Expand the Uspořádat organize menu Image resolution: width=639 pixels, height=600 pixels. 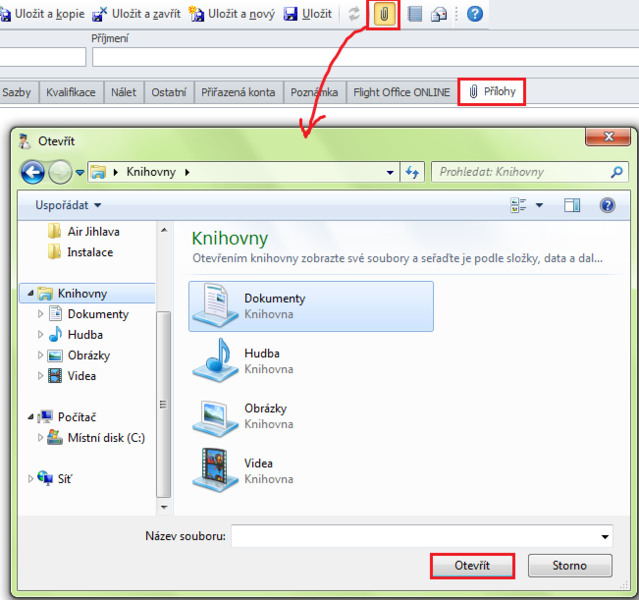[x=69, y=205]
